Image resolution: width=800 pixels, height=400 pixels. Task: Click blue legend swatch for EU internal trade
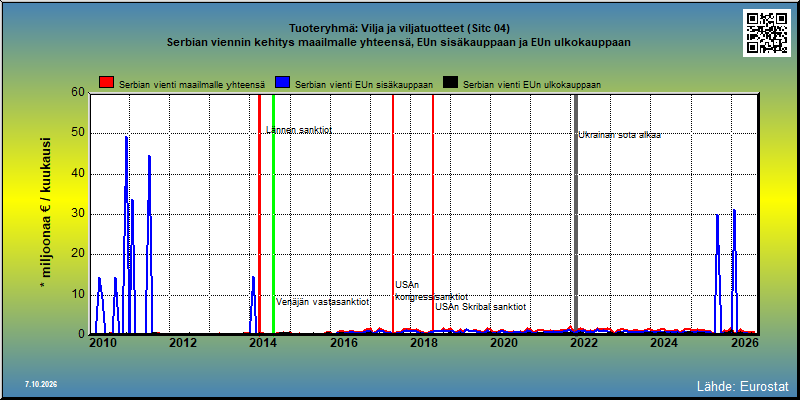coord(282,83)
